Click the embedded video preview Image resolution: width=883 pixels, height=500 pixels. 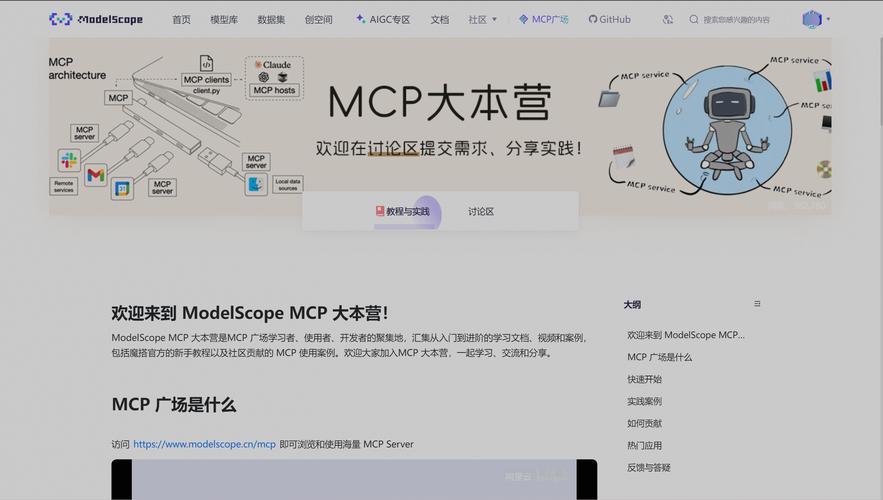354,479
